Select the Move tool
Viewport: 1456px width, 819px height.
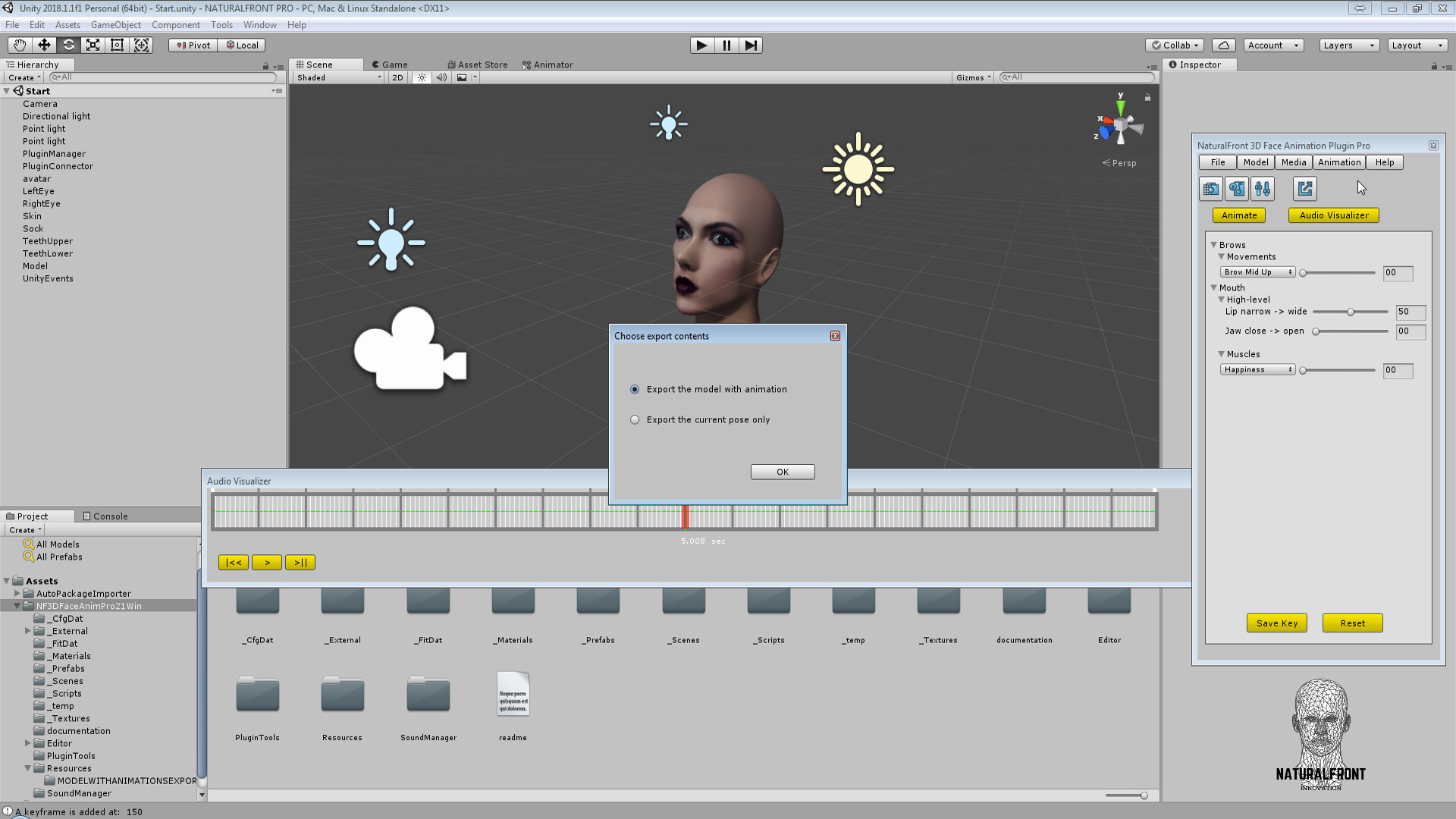tap(43, 45)
